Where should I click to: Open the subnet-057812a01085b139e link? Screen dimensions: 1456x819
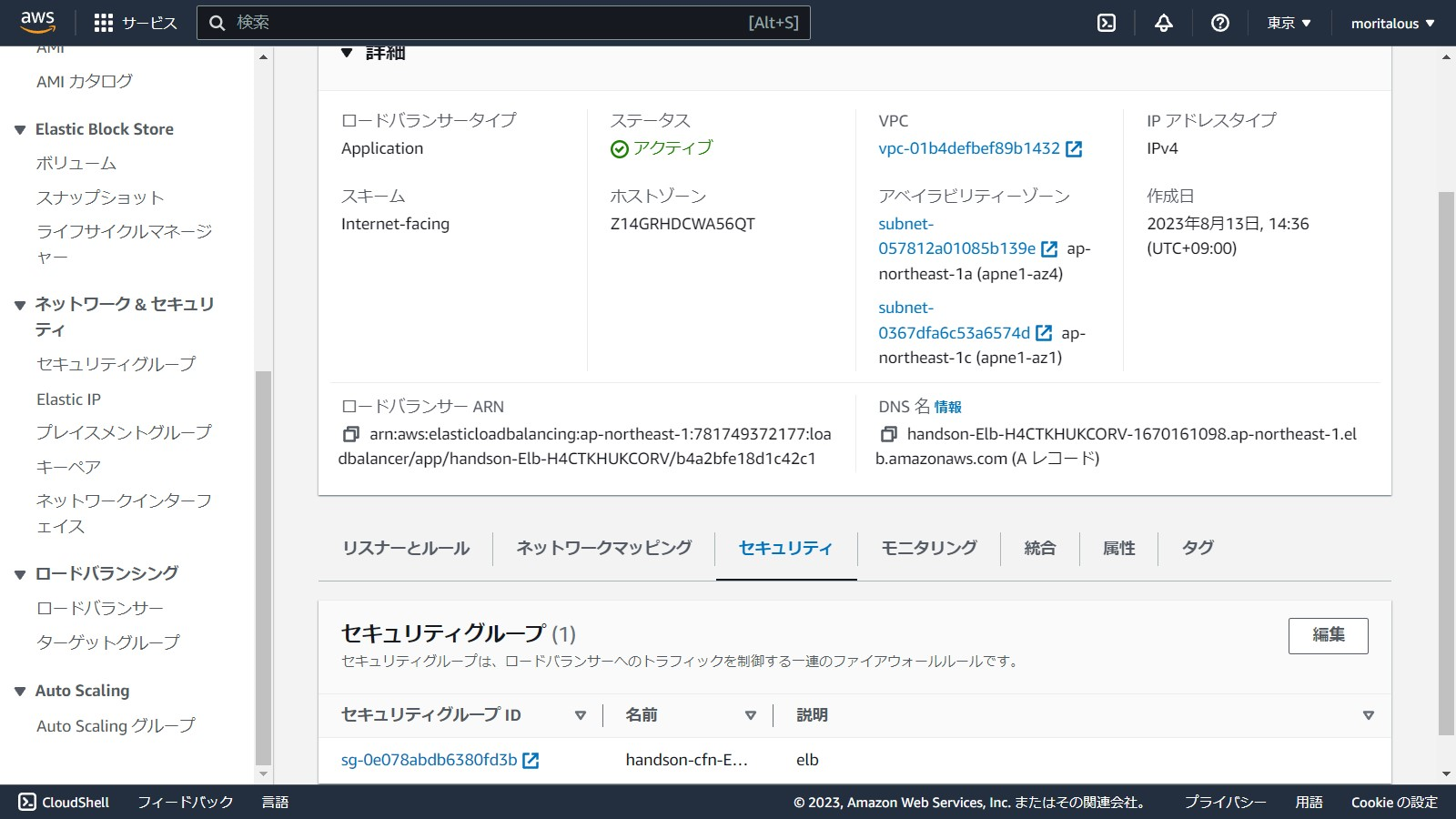tap(956, 236)
